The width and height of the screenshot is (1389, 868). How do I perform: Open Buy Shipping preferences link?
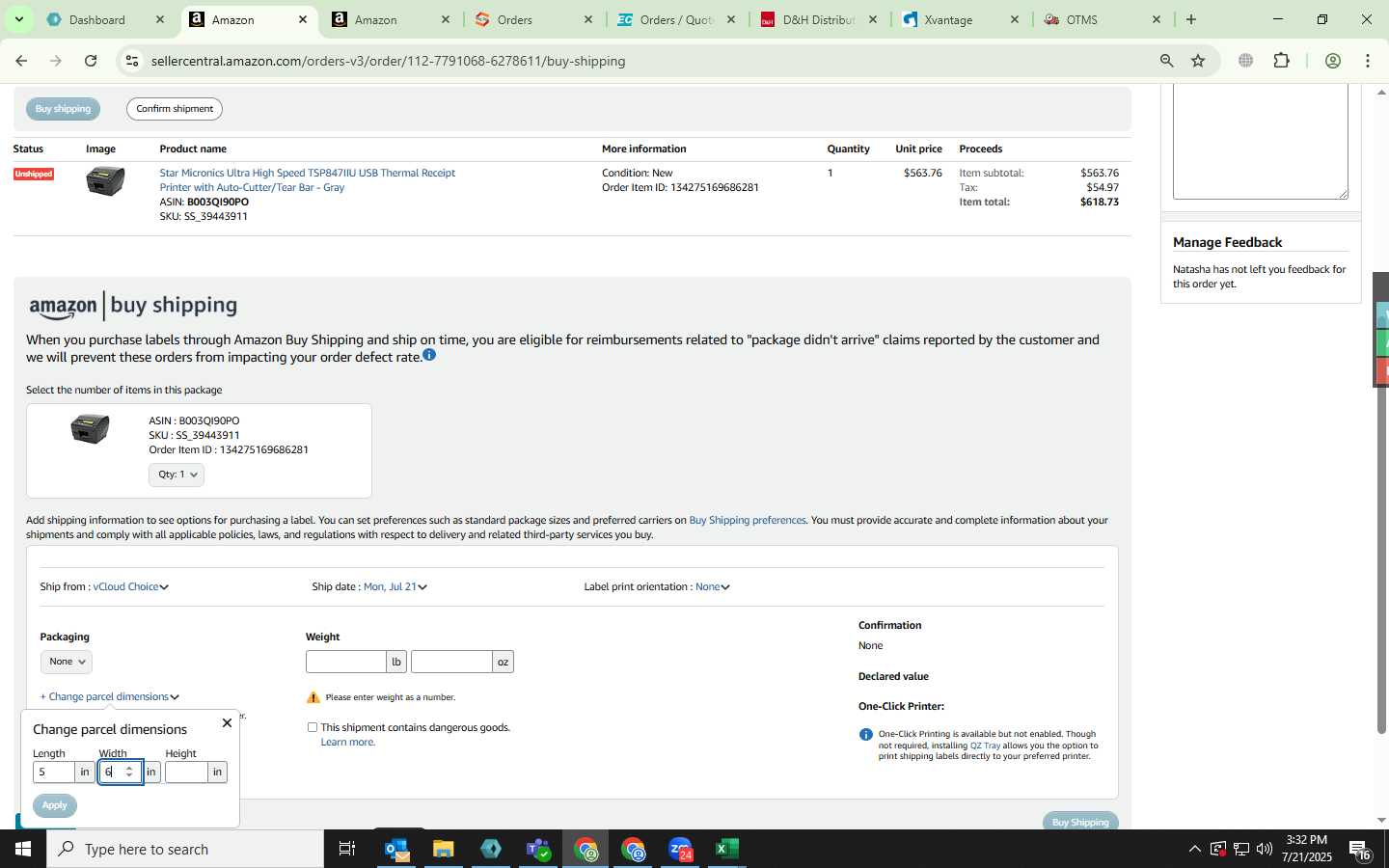[748, 520]
